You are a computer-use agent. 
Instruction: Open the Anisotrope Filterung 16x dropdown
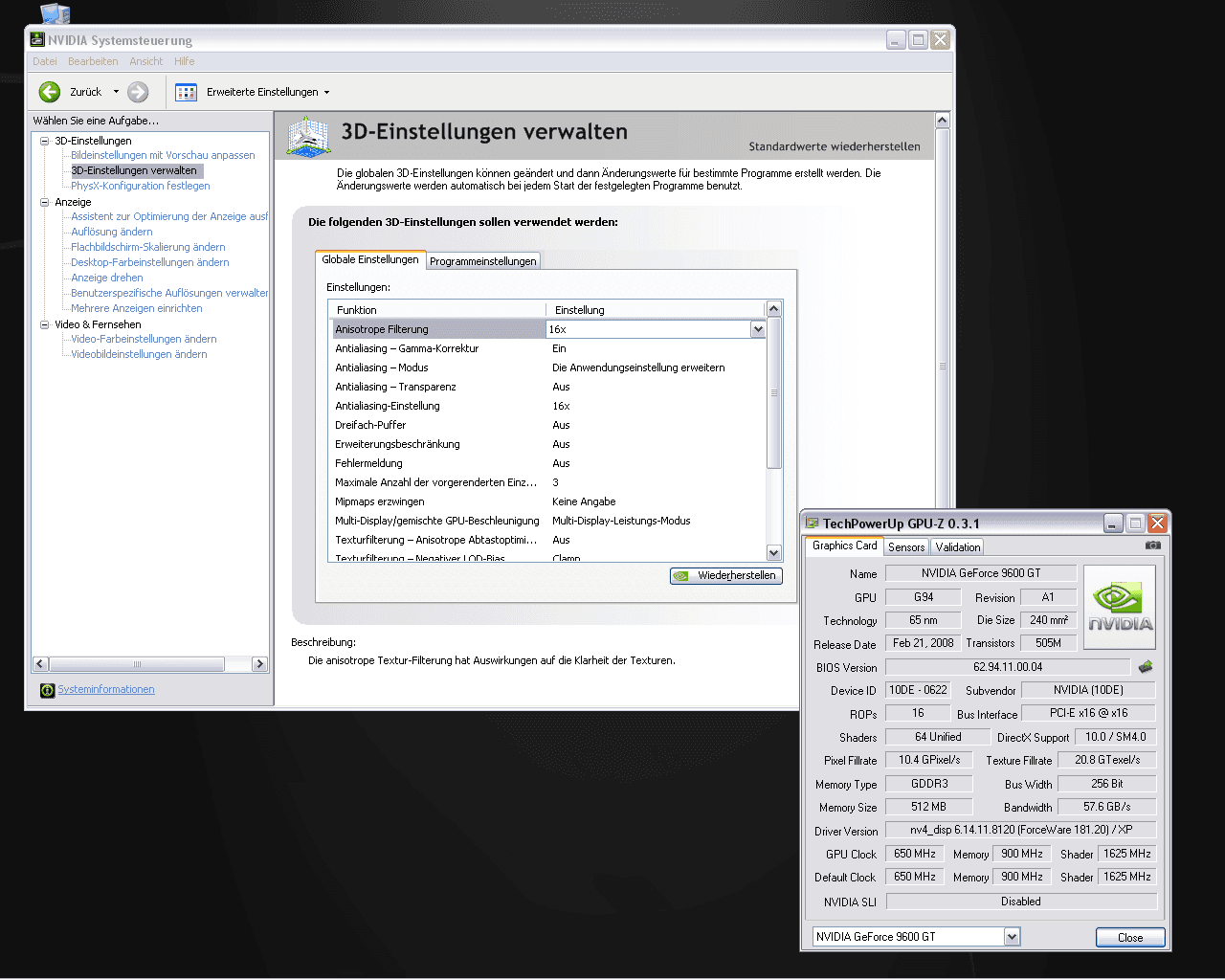758,329
